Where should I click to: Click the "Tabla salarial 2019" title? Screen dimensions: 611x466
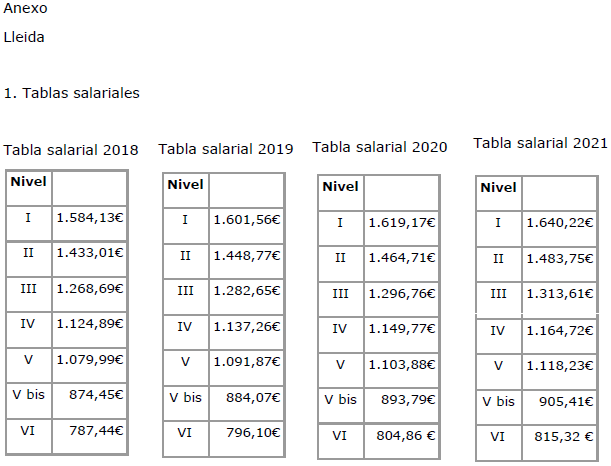pyautogui.click(x=226, y=149)
